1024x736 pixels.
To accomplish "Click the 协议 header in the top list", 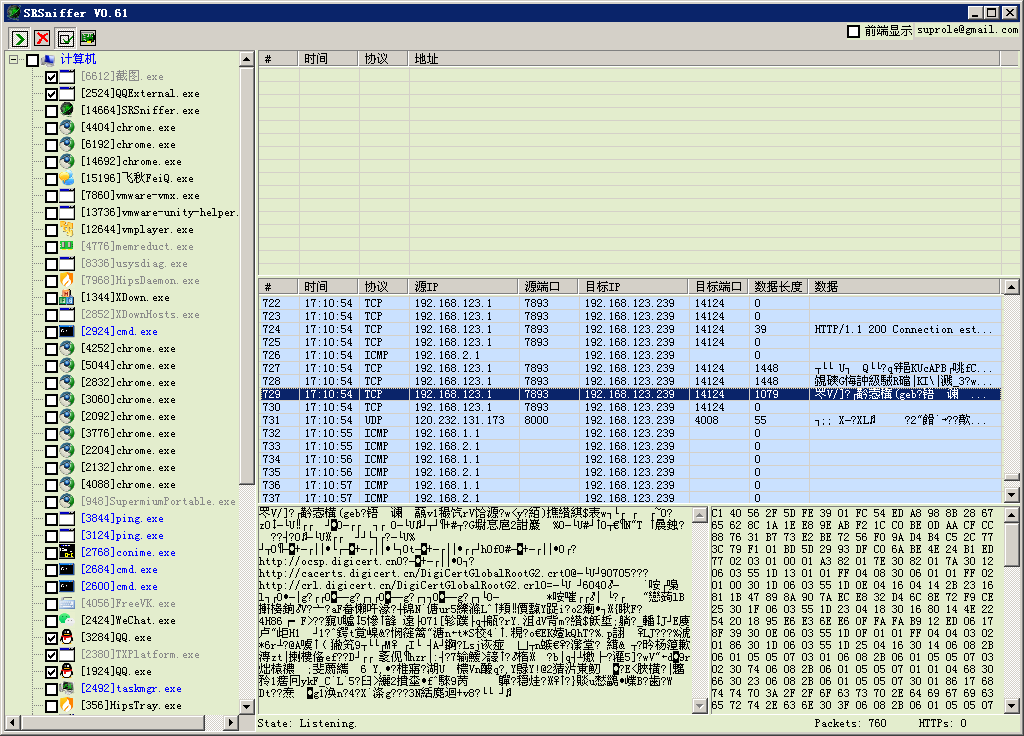I will [x=376, y=59].
